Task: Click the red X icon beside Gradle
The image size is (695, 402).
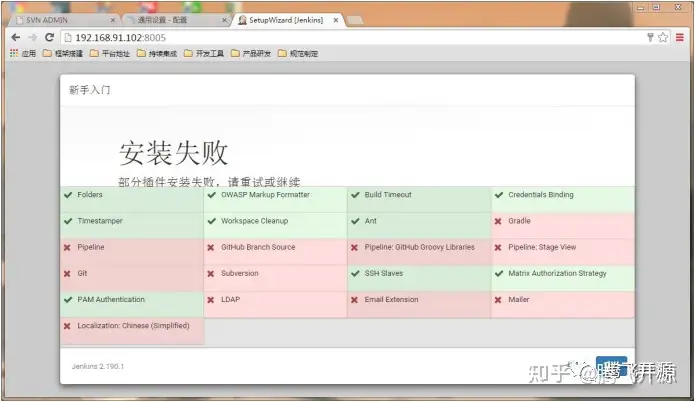Action: (498, 221)
